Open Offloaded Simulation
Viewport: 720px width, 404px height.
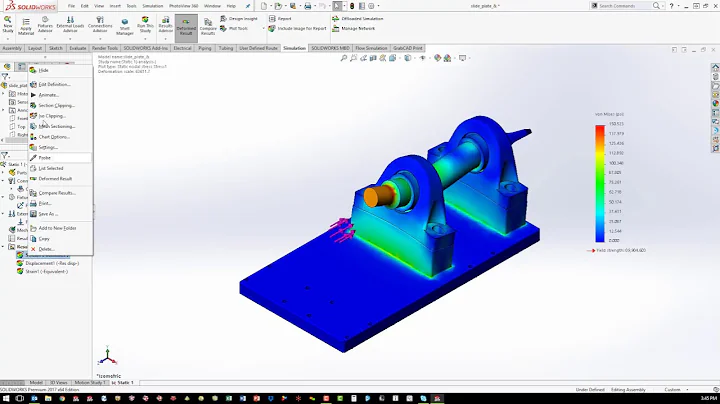tap(358, 19)
